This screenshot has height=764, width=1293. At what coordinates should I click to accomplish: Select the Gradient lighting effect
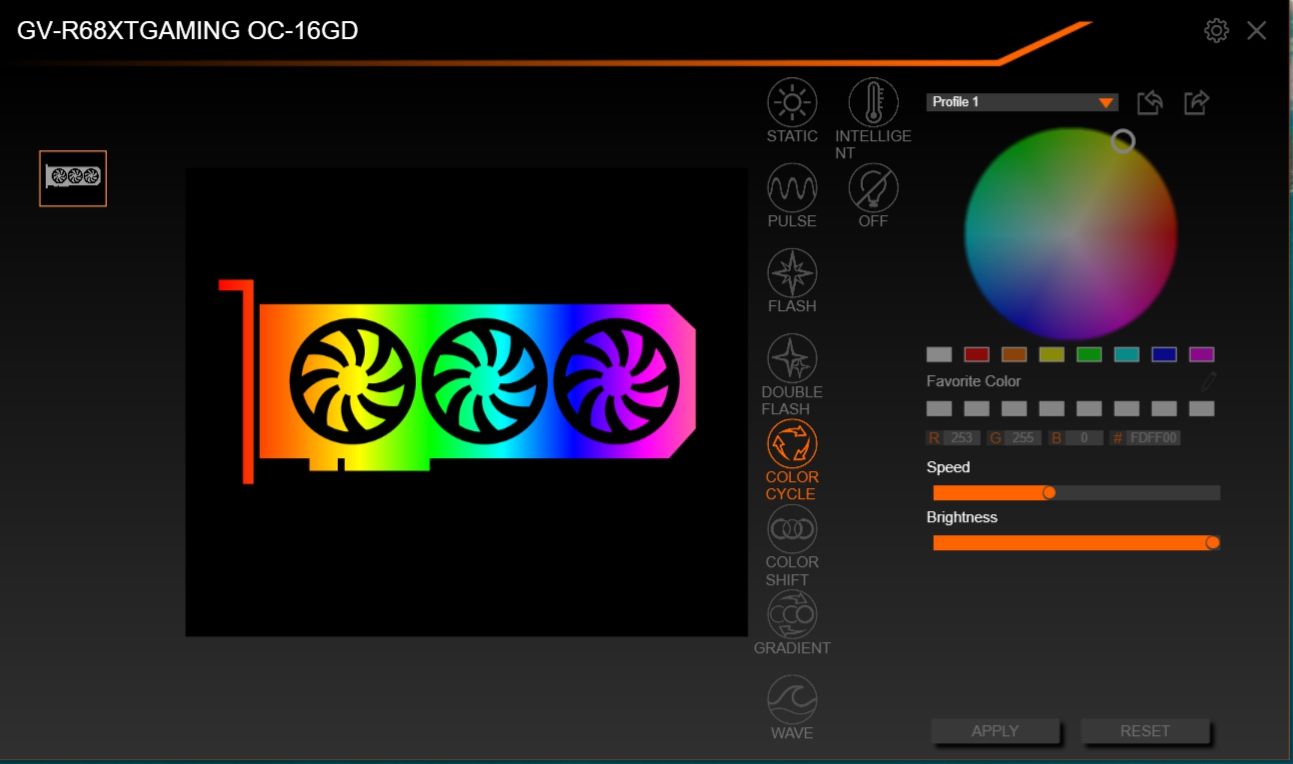[792, 614]
